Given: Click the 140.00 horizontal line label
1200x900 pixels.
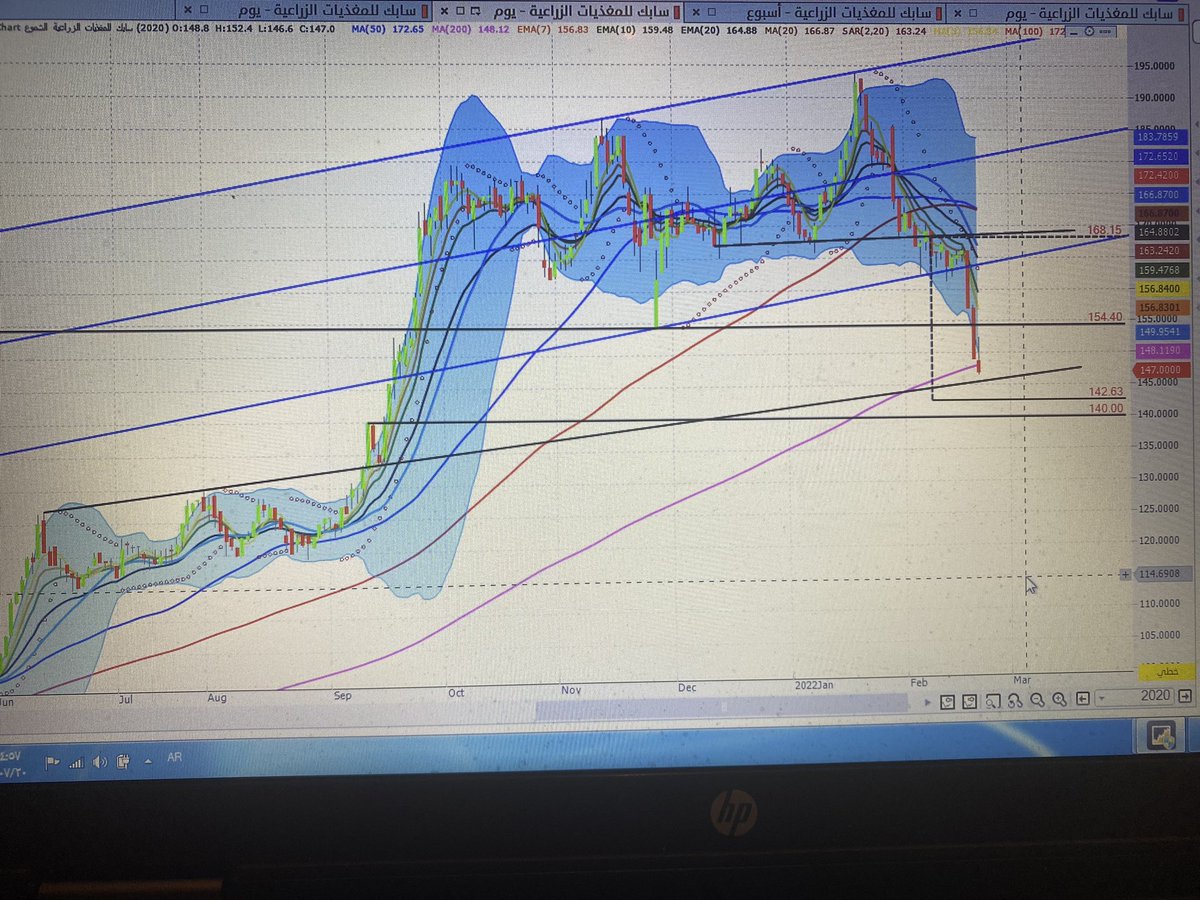Looking at the screenshot, I should tap(1106, 408).
